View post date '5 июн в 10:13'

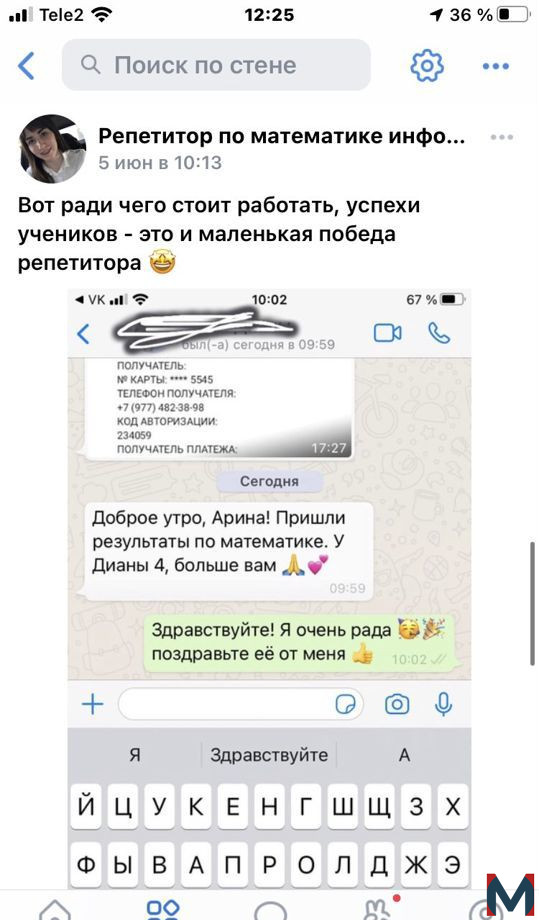tap(160, 163)
